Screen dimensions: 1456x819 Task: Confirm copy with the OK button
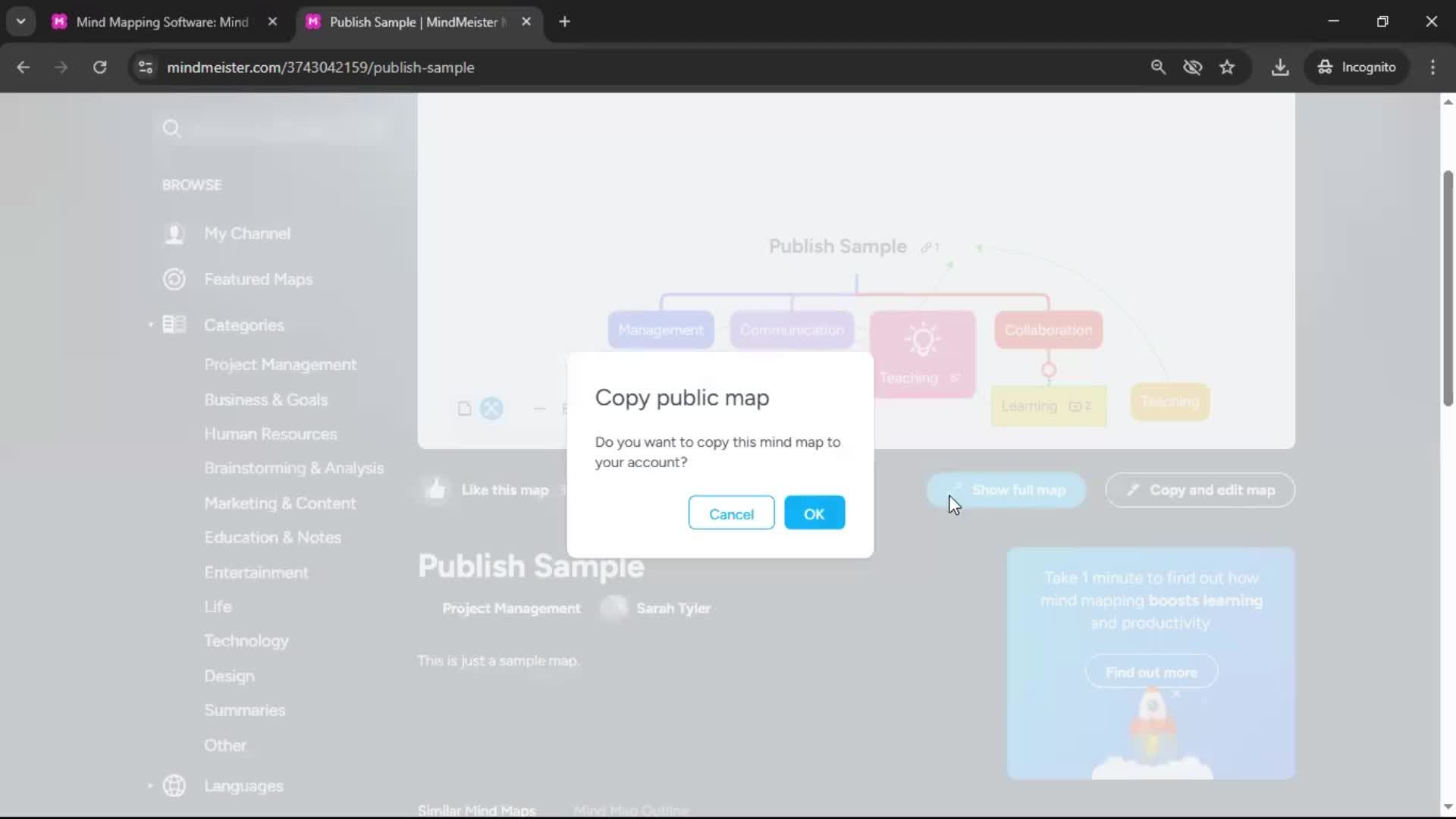(x=814, y=513)
